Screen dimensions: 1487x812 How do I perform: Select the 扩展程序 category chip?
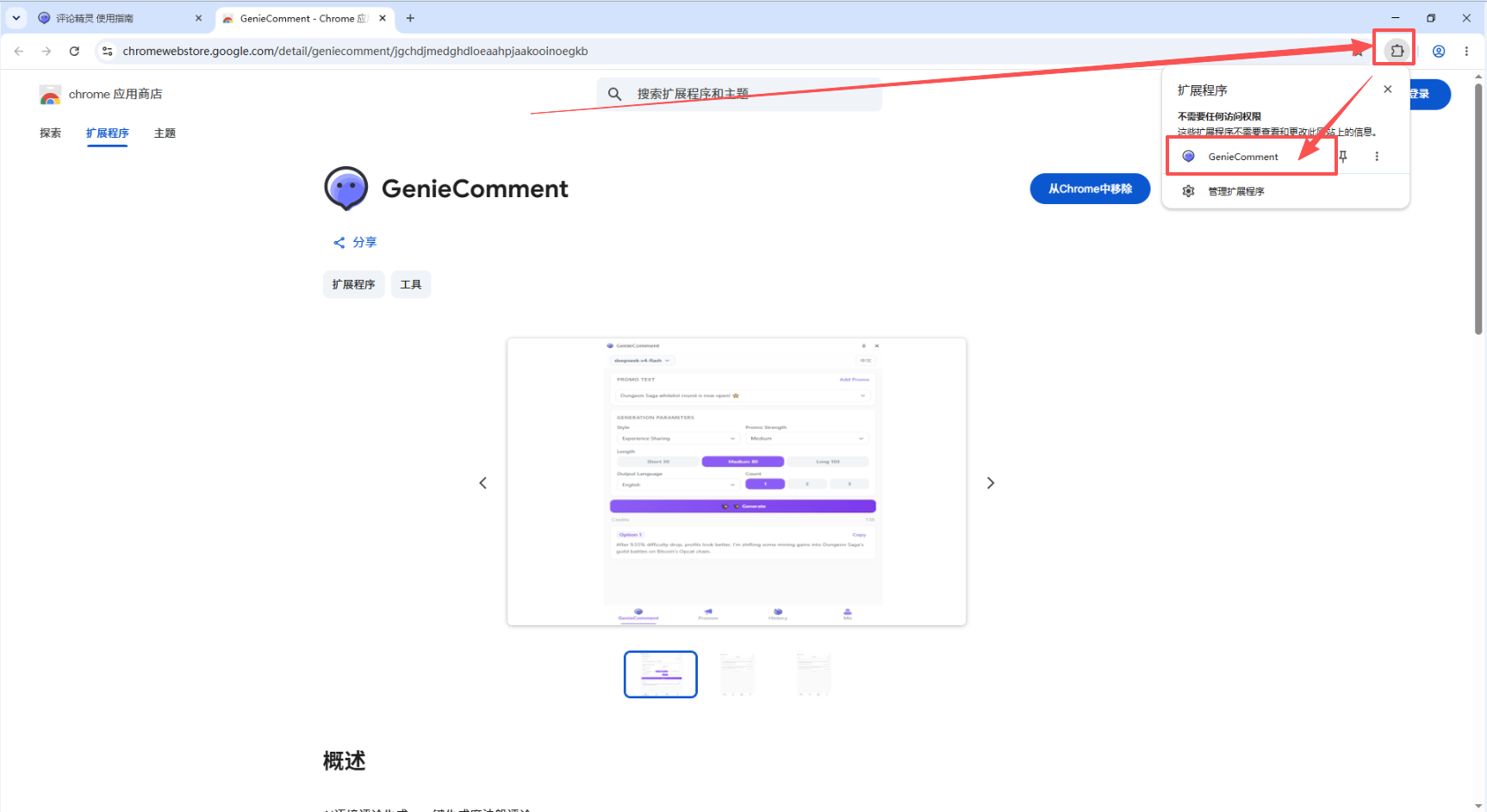coord(354,284)
